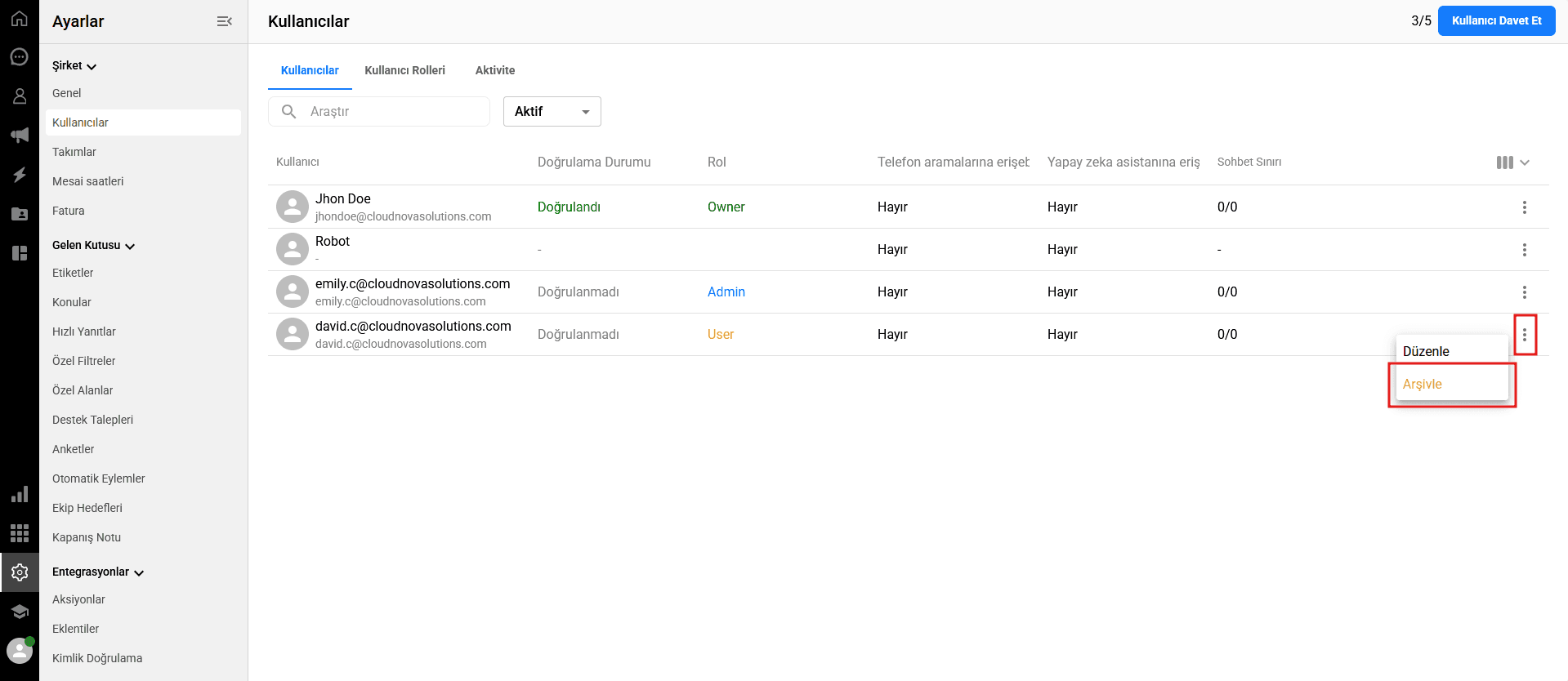Click the Owner role for Jhon Doe
1568x681 pixels.
click(x=726, y=207)
